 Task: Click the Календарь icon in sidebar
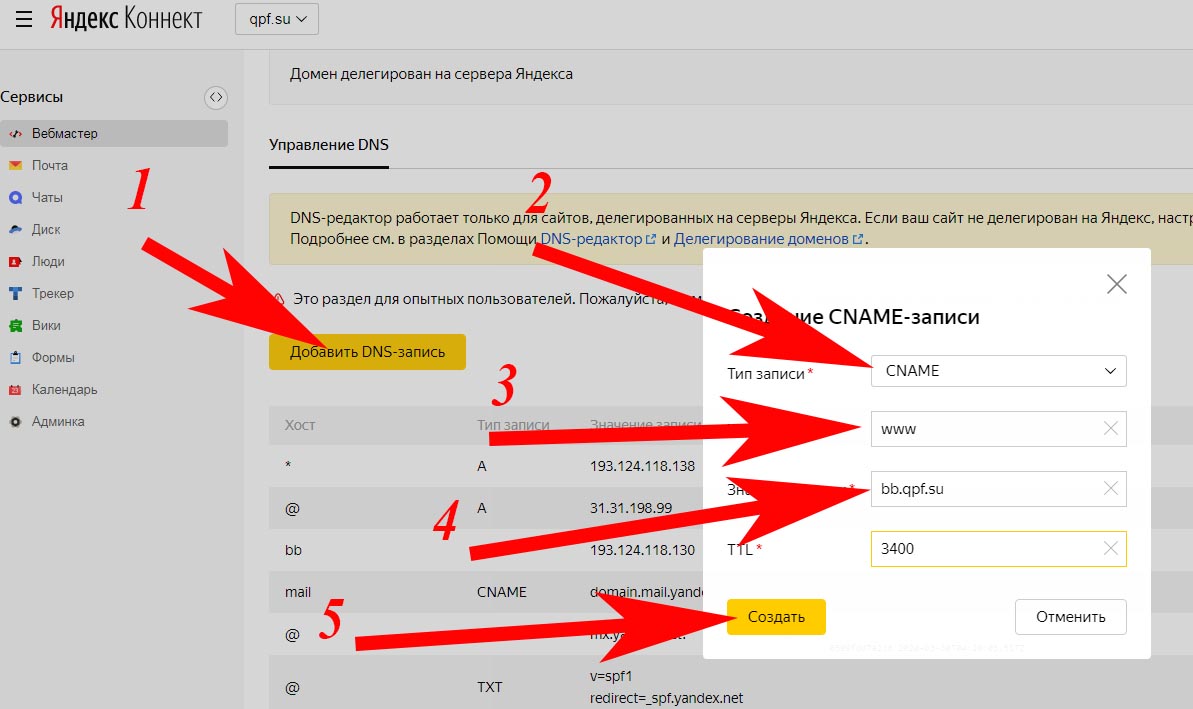pos(15,389)
